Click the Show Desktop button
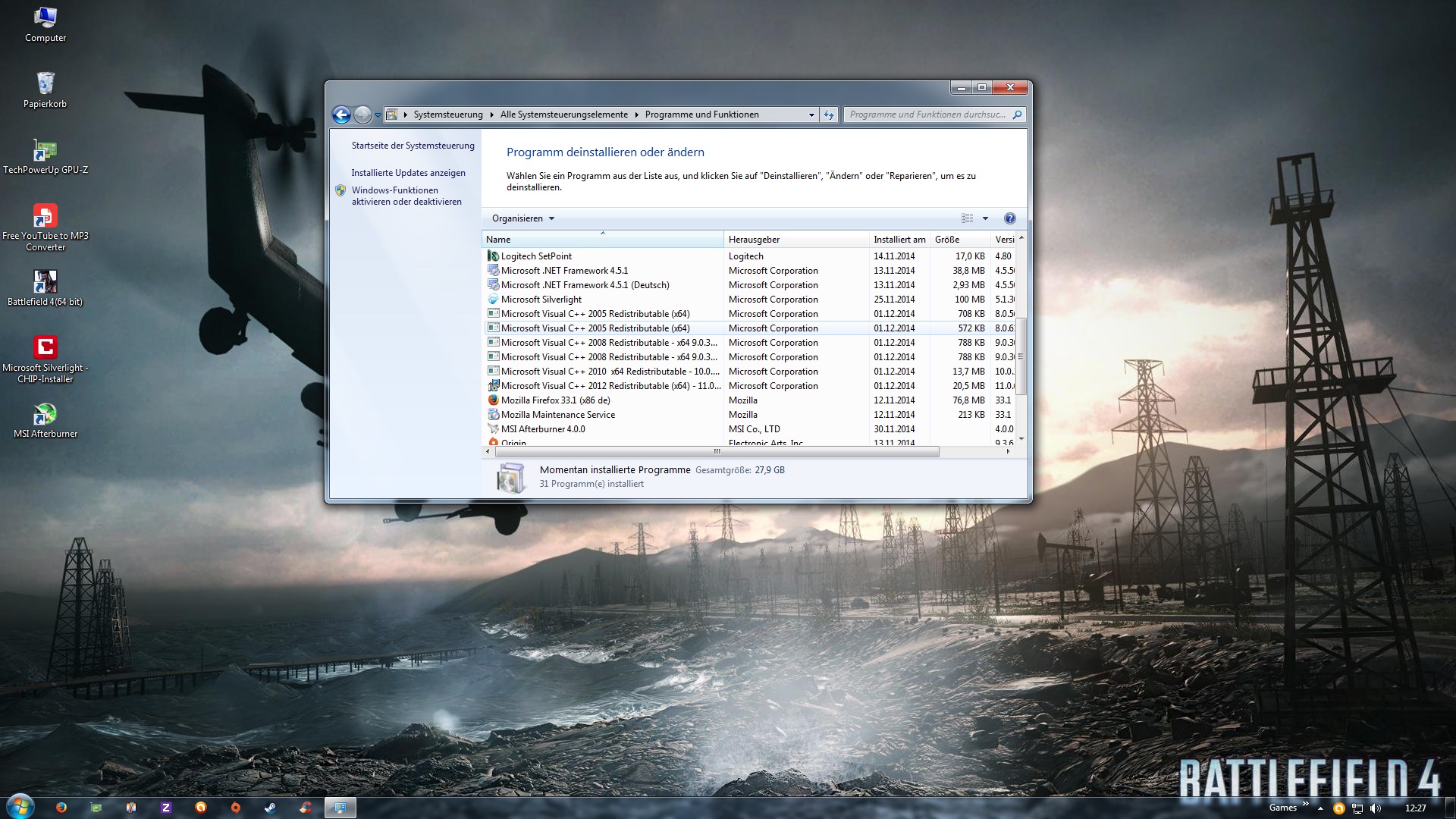 (x=1450, y=808)
